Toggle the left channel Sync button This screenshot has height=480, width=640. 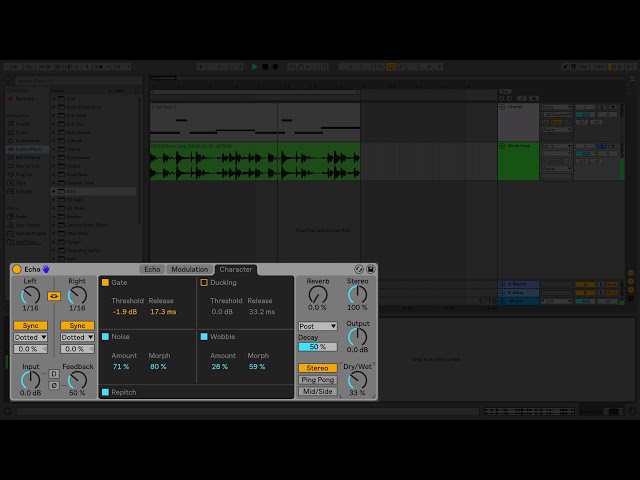point(31,326)
